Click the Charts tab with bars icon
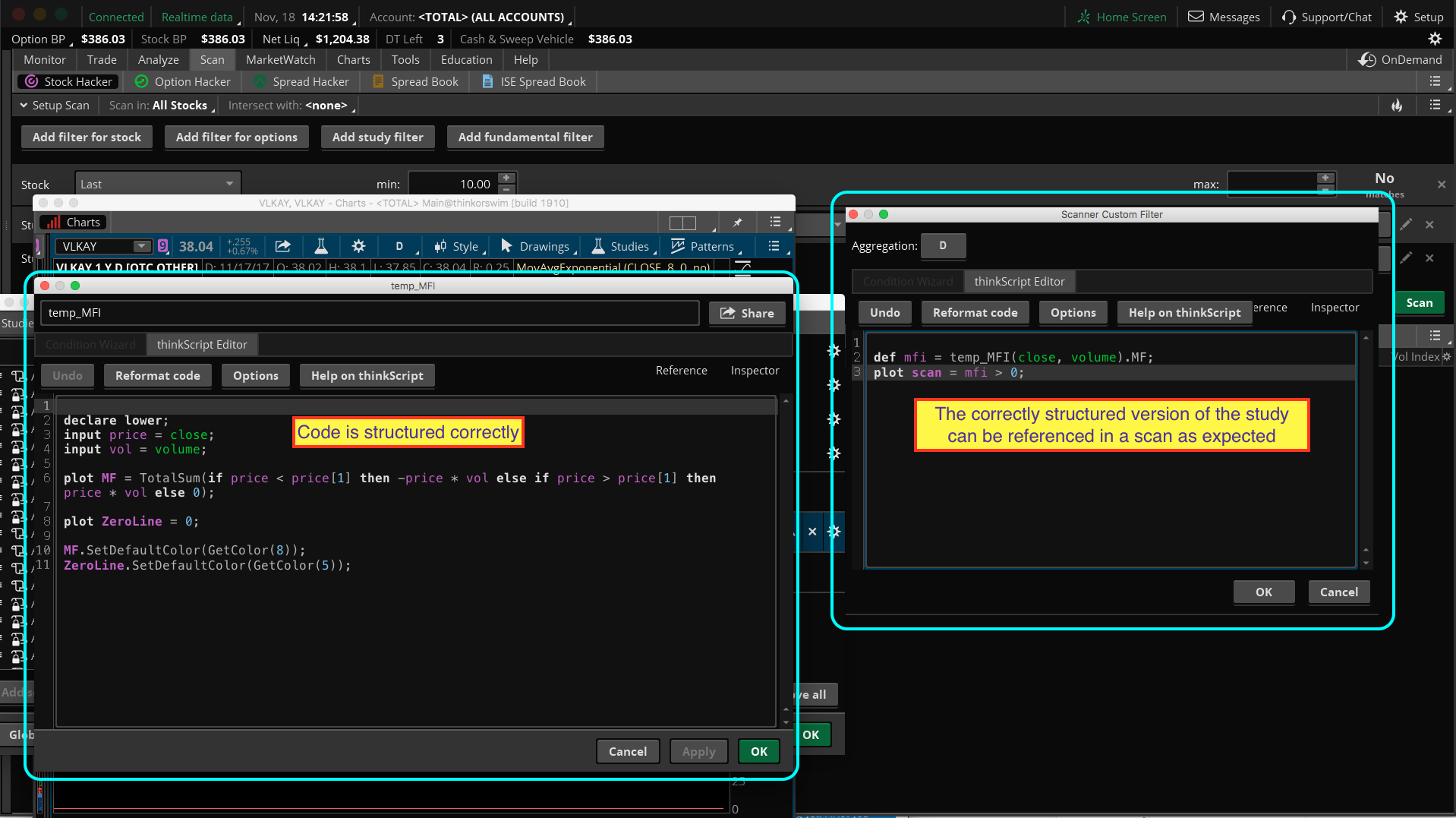This screenshot has height=818, width=1456. coord(74,223)
